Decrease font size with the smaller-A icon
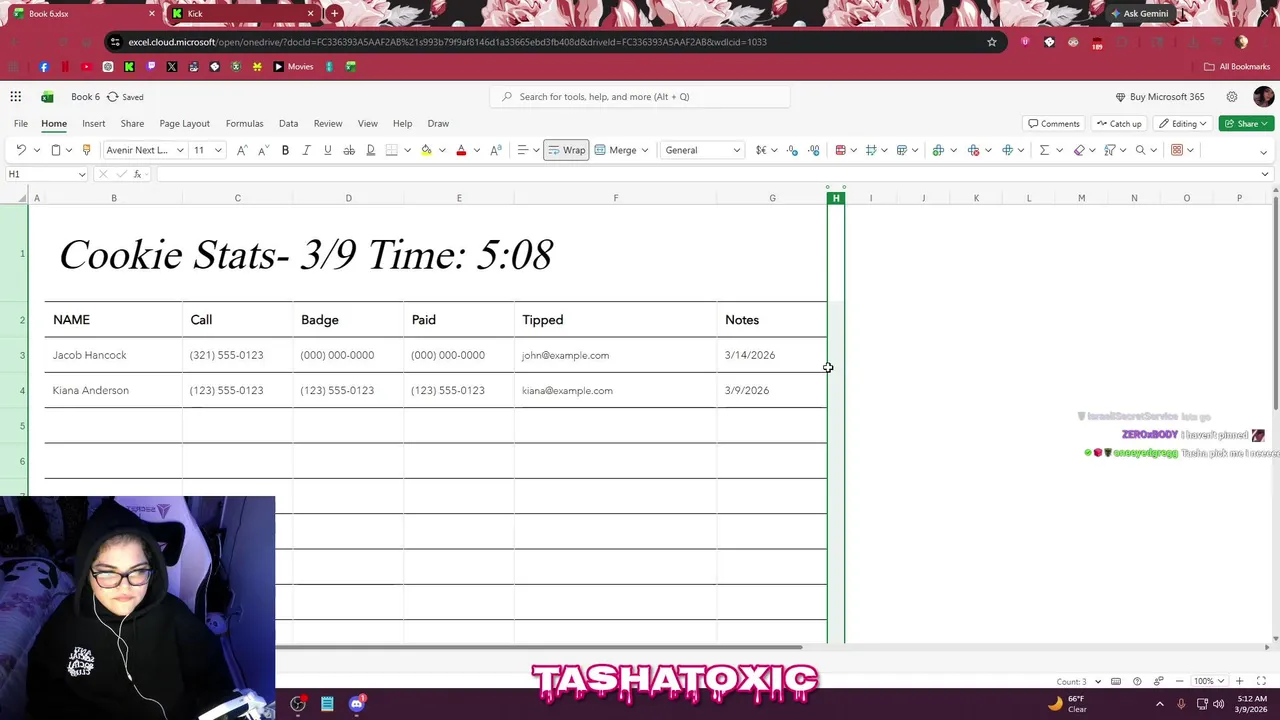The image size is (1280, 720). 263,150
